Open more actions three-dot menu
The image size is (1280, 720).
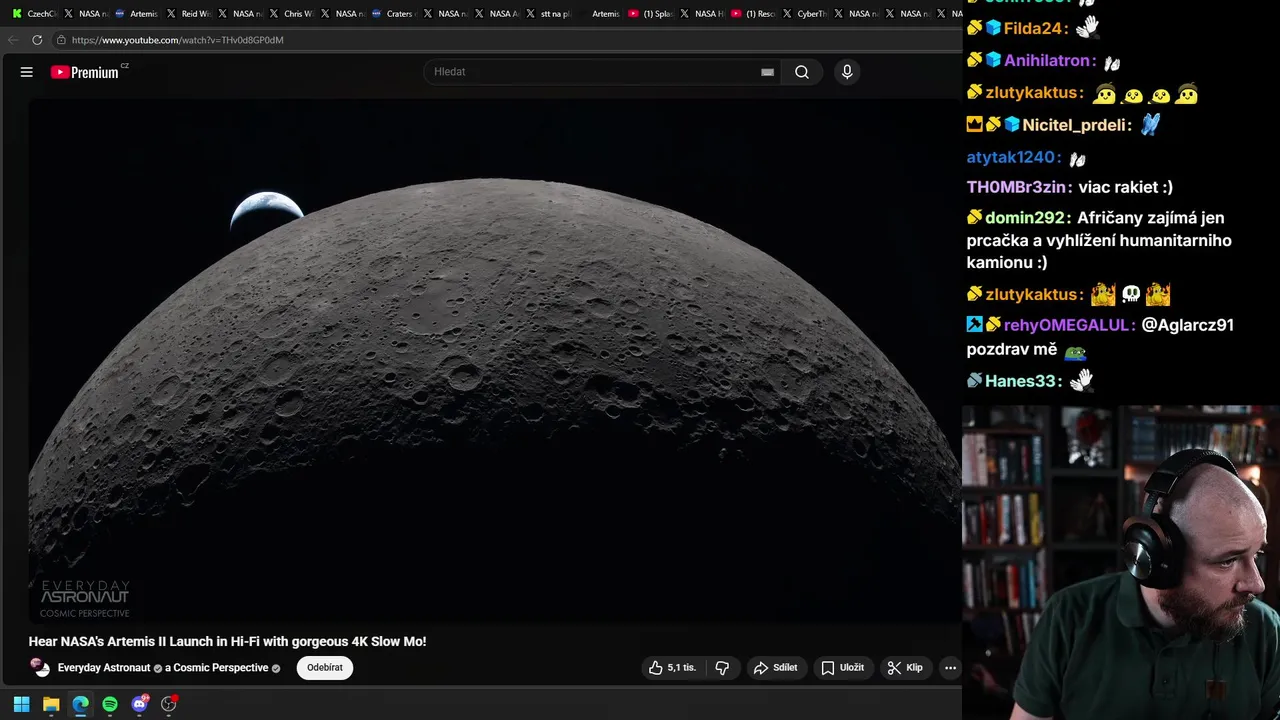tap(950, 668)
